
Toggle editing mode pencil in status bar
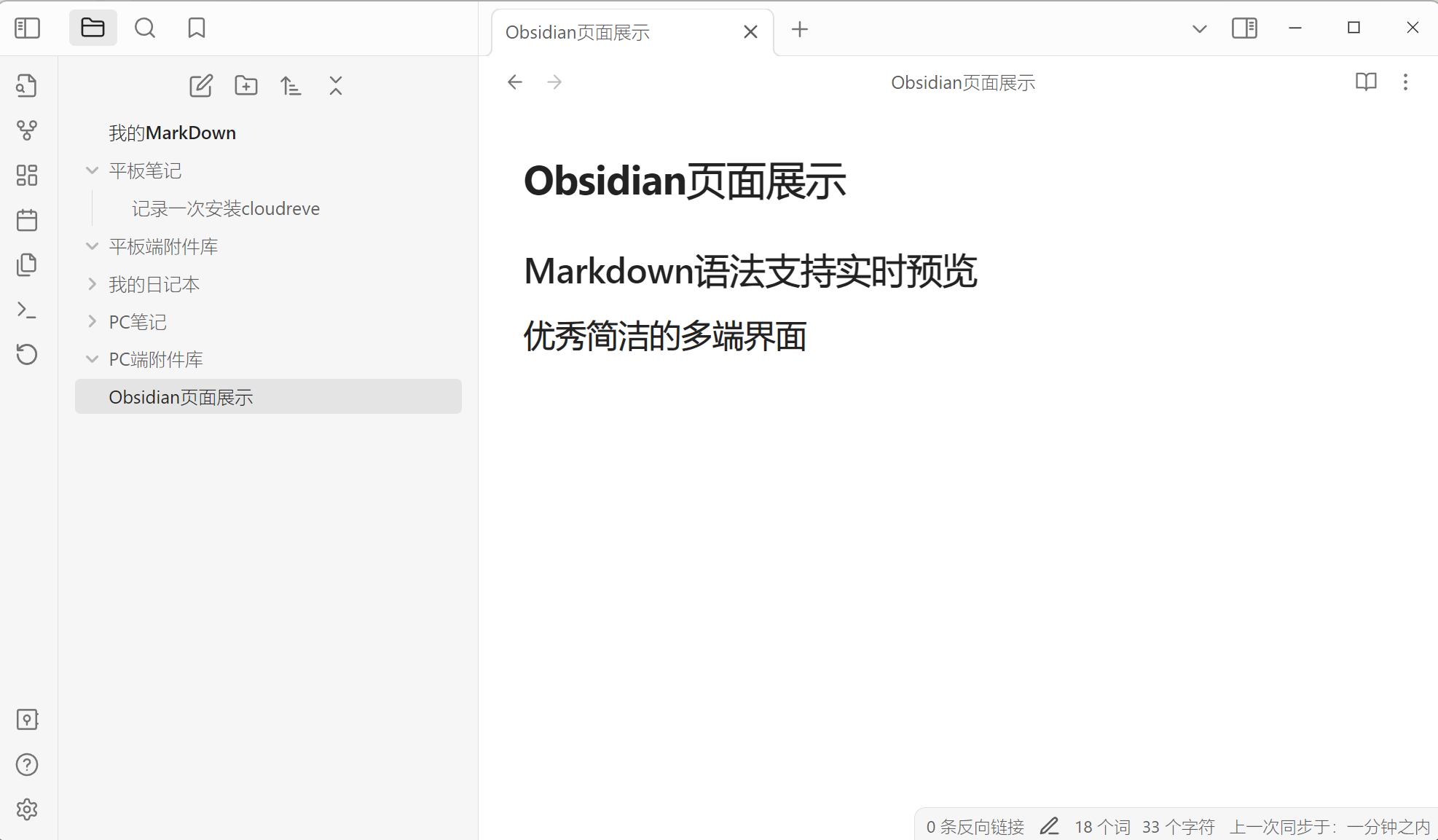(1049, 826)
